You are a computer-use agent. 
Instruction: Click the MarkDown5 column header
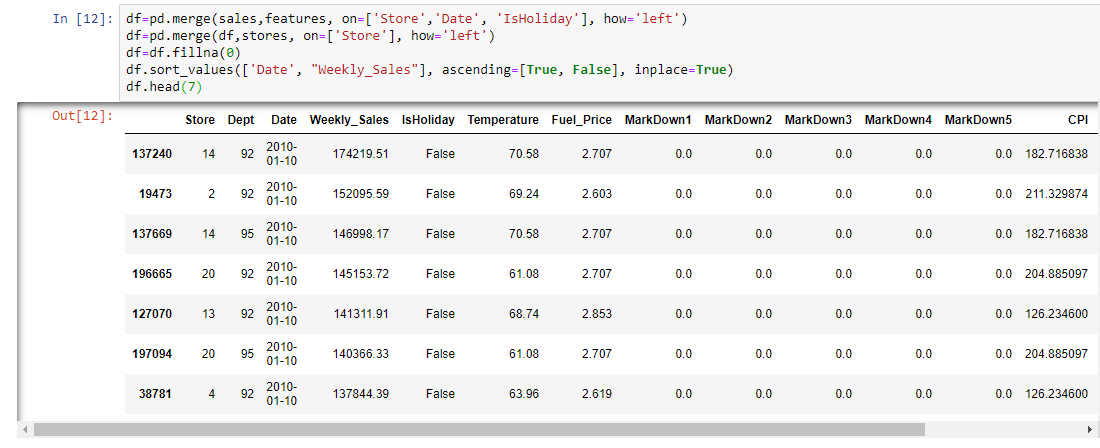(x=978, y=121)
